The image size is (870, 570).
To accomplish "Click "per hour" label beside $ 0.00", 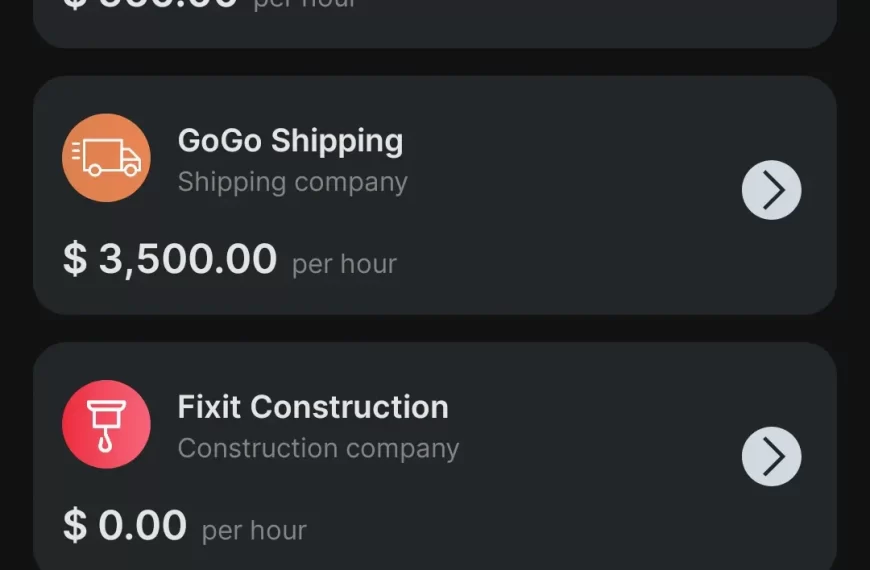I will [254, 530].
